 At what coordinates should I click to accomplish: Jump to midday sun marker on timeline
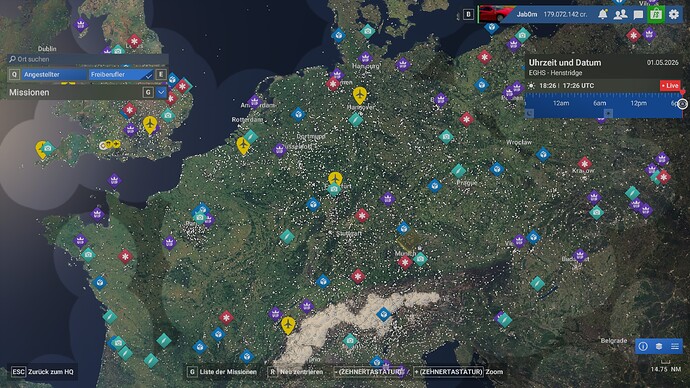point(608,113)
